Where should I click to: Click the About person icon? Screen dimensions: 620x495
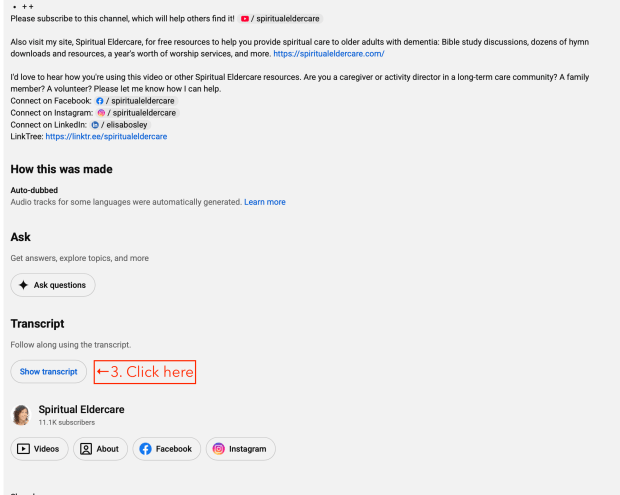point(86,449)
